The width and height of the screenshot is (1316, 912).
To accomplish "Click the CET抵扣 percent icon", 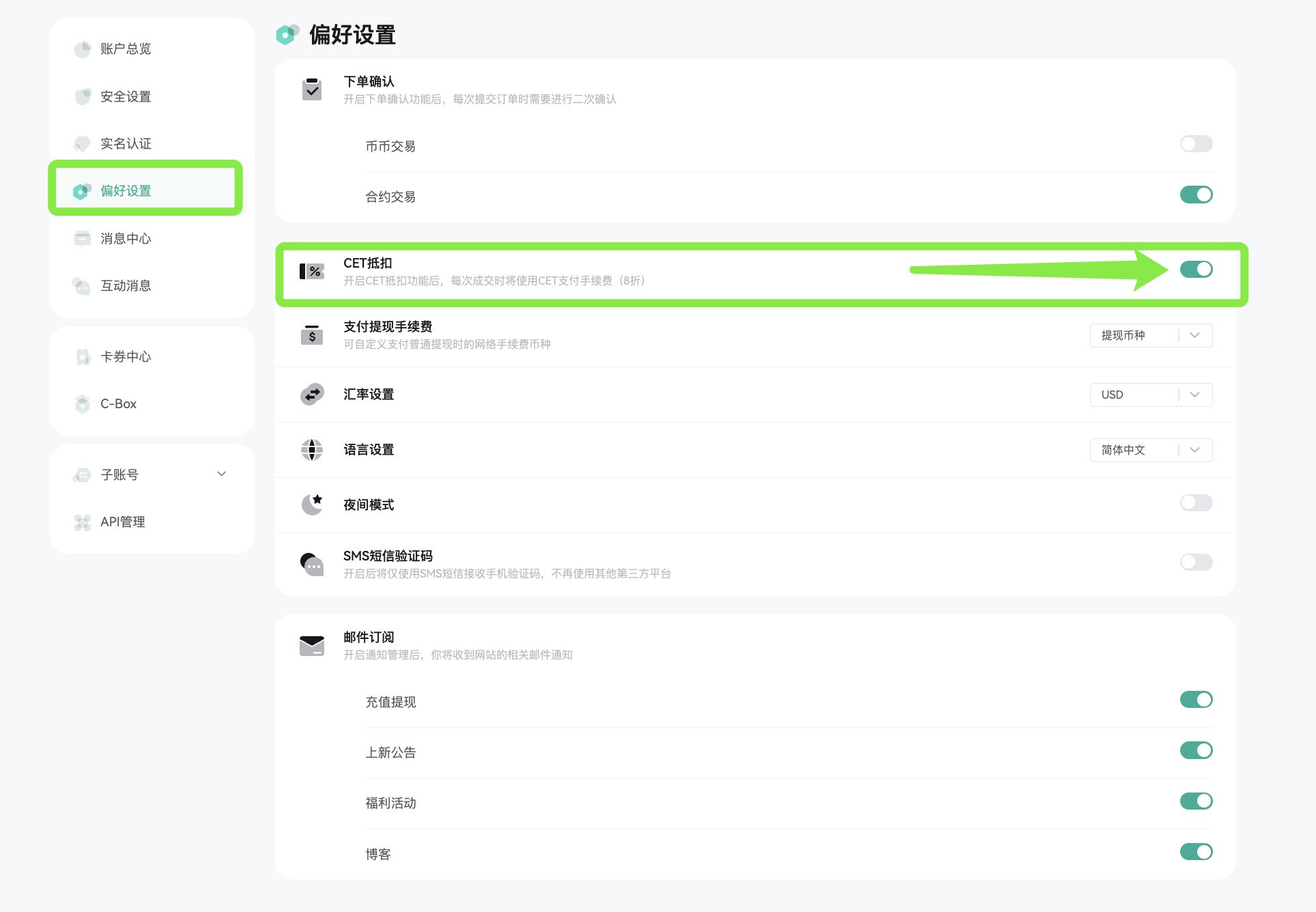I will click(312, 271).
